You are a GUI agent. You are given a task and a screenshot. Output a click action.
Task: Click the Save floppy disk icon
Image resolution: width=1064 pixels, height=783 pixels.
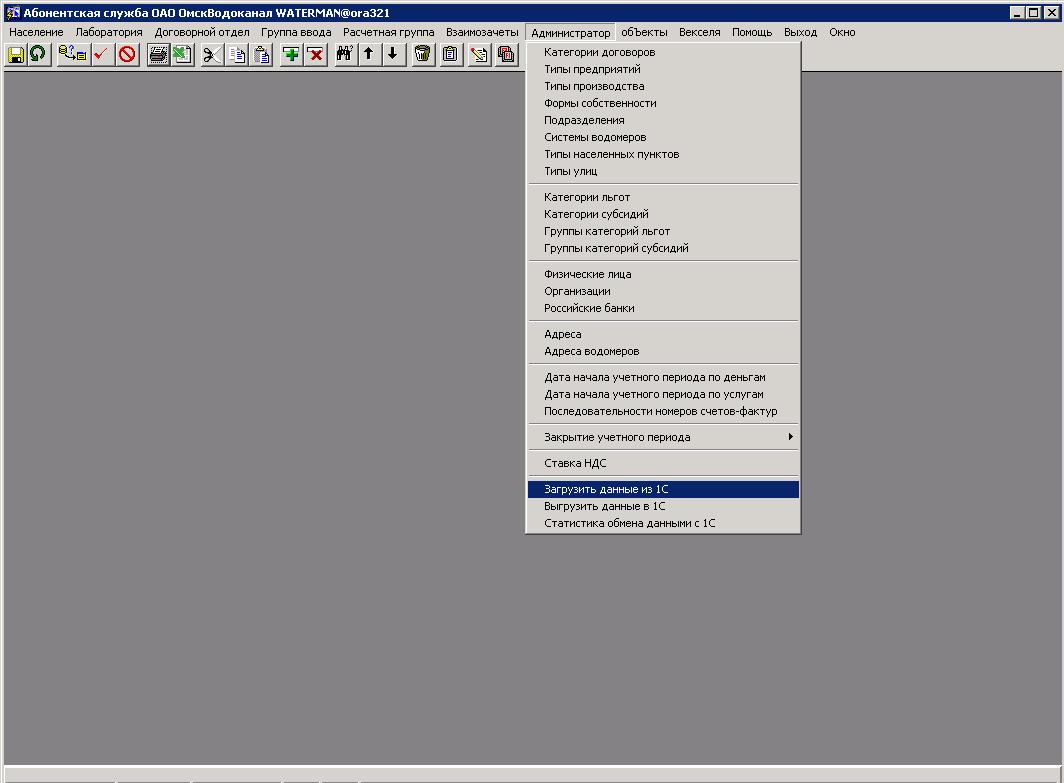[16, 54]
